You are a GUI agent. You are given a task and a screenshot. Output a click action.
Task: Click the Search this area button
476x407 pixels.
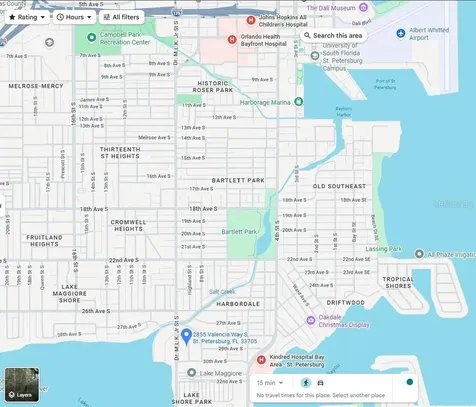pyautogui.click(x=333, y=36)
